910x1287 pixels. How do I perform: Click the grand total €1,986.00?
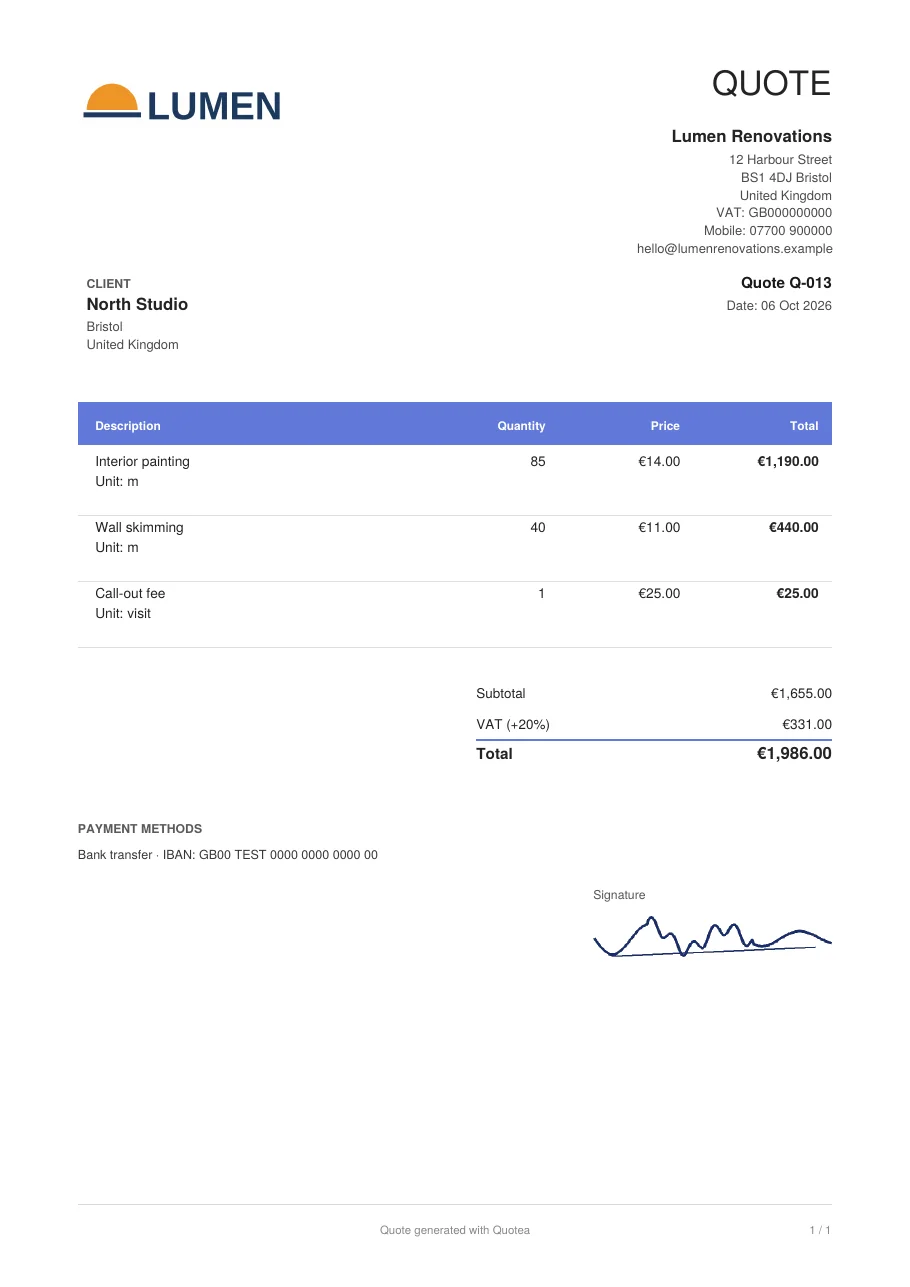click(x=794, y=754)
